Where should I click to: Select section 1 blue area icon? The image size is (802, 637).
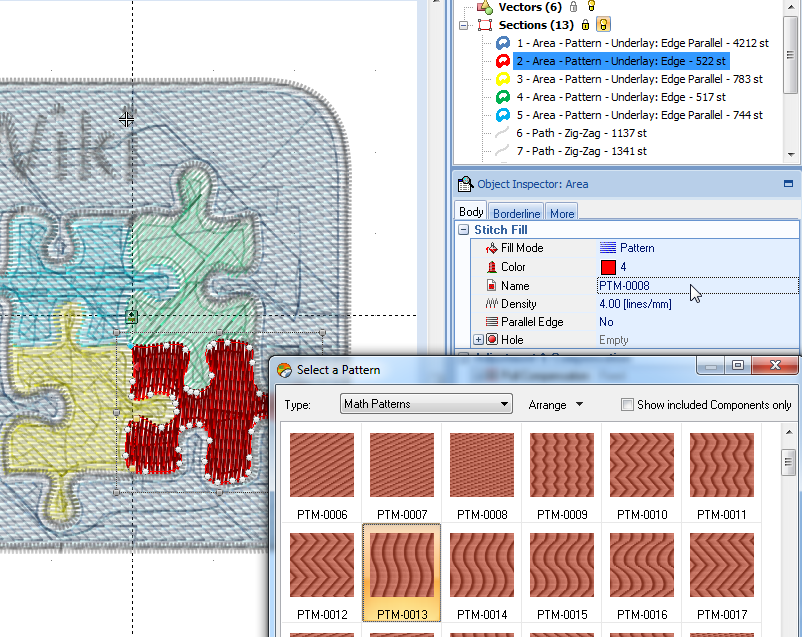pyautogui.click(x=503, y=44)
